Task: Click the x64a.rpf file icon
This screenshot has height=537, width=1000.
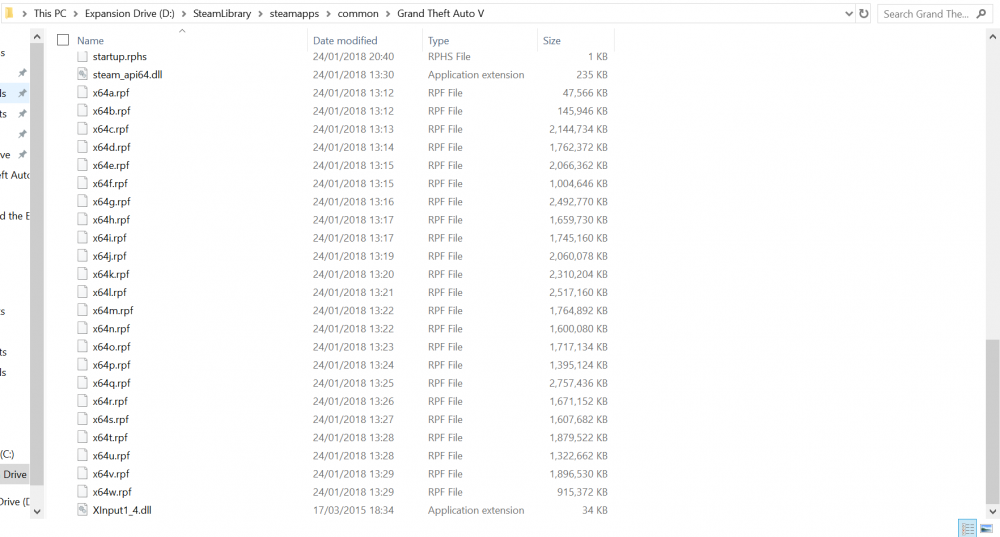Action: click(82, 92)
